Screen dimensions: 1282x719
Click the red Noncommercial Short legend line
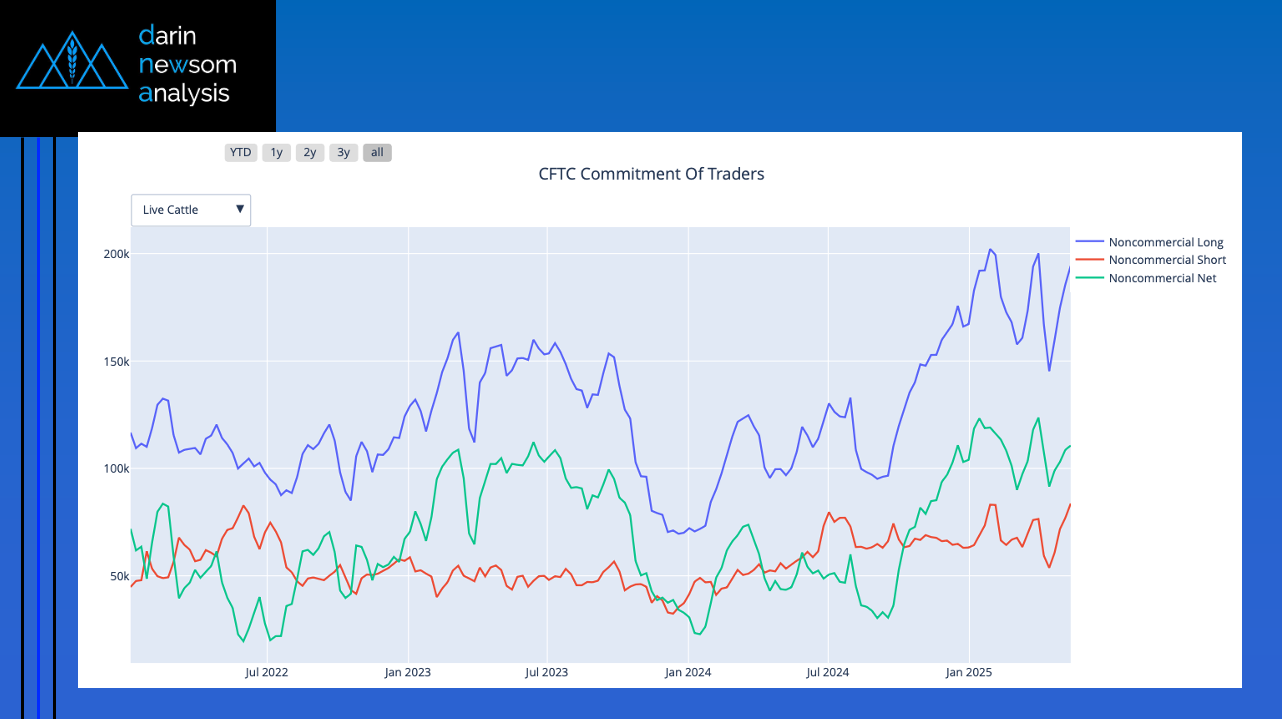1089,260
